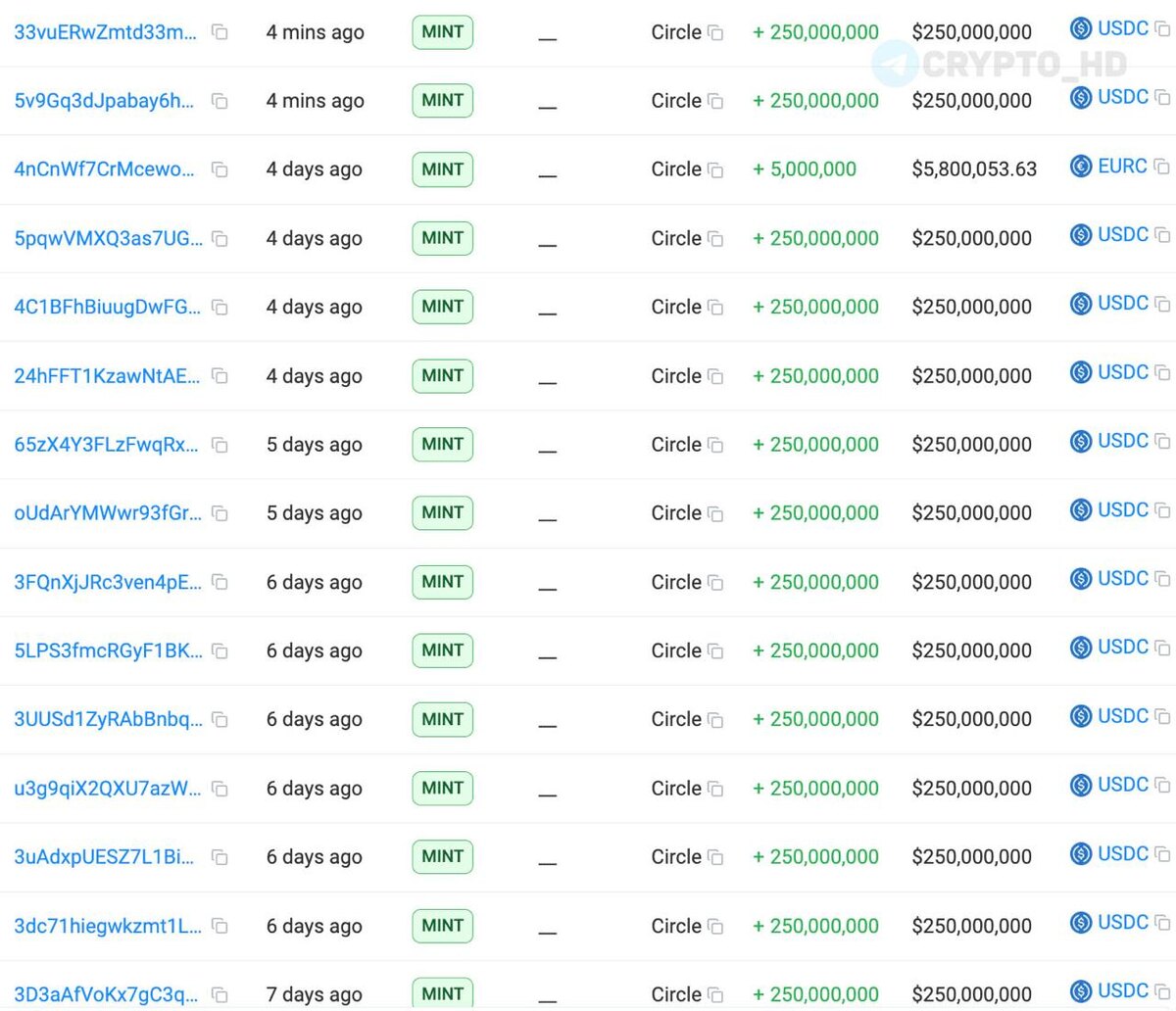Open transaction 5v9Gq3dJpabay6h link
Image resolution: width=1176 pixels, height=1011 pixels.
(x=104, y=101)
